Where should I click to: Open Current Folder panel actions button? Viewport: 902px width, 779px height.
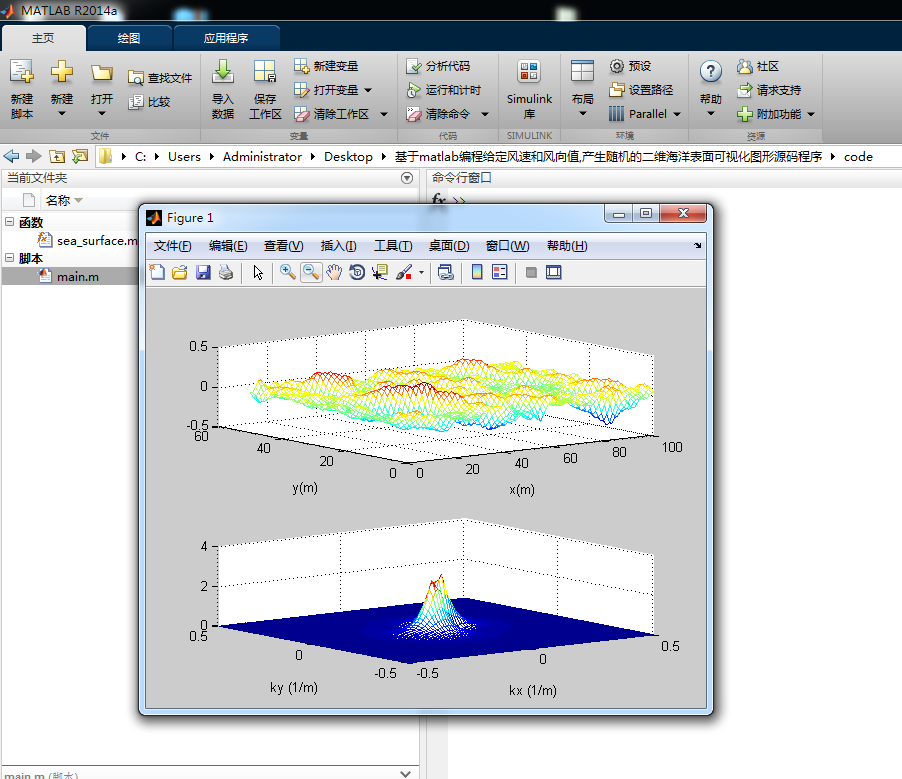pos(407,178)
